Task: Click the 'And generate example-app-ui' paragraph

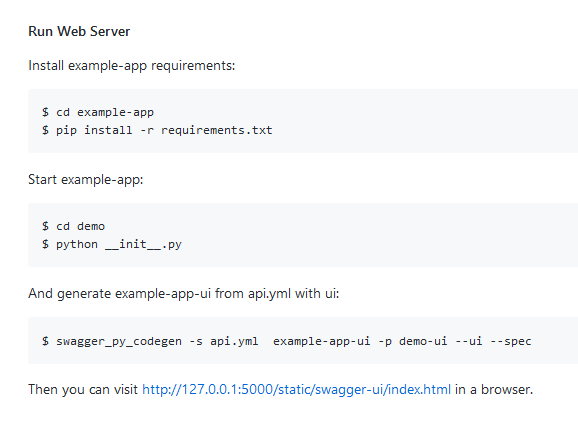Action: 184,294
